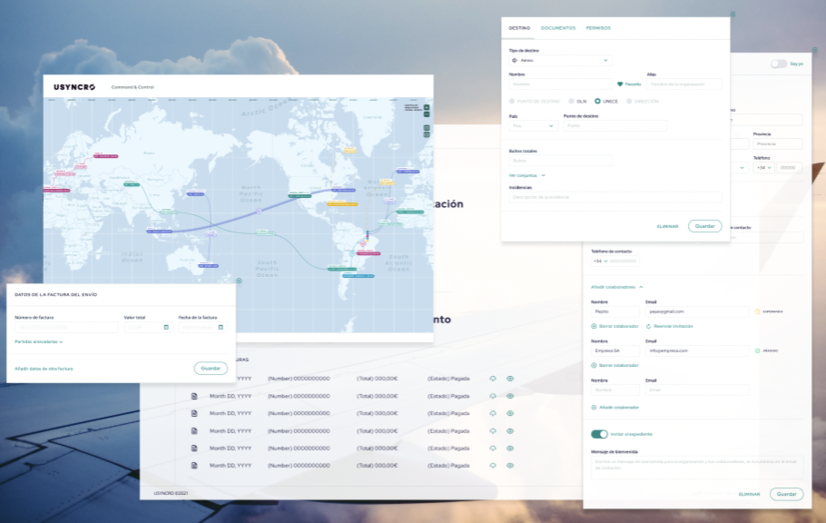Screen dimensions: 826x523
Task: Click Guardar in the invoice data panel
Action: (211, 368)
